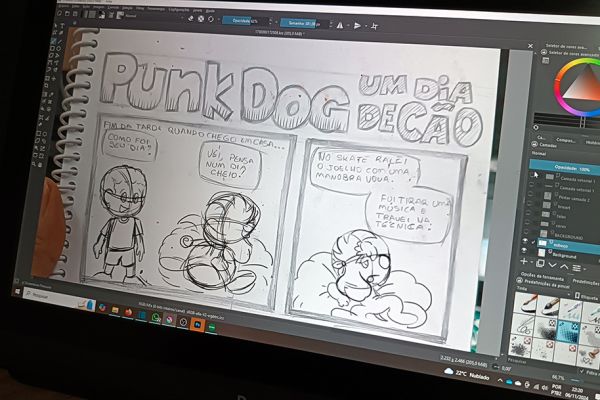600x400 pixels.
Task: Click the 22°C Nublado weather widget
Action: tap(467, 374)
